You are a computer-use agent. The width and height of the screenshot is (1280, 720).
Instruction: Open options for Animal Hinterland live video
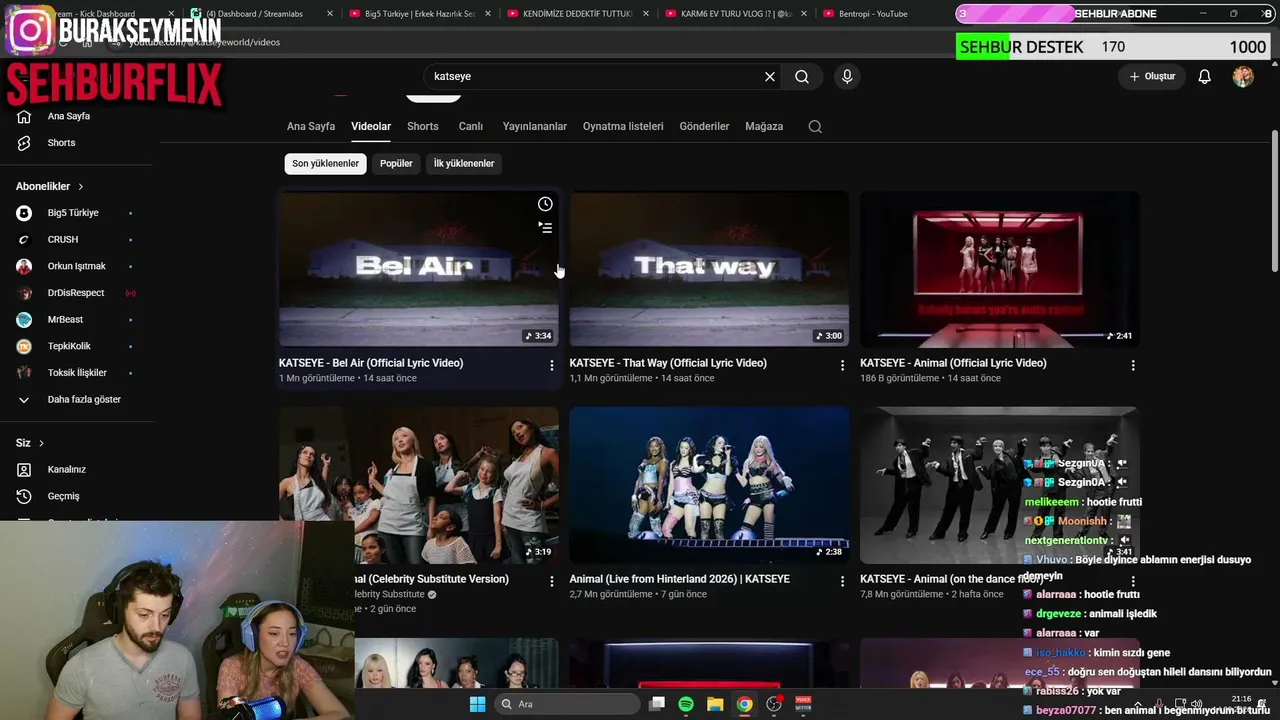coord(842,581)
